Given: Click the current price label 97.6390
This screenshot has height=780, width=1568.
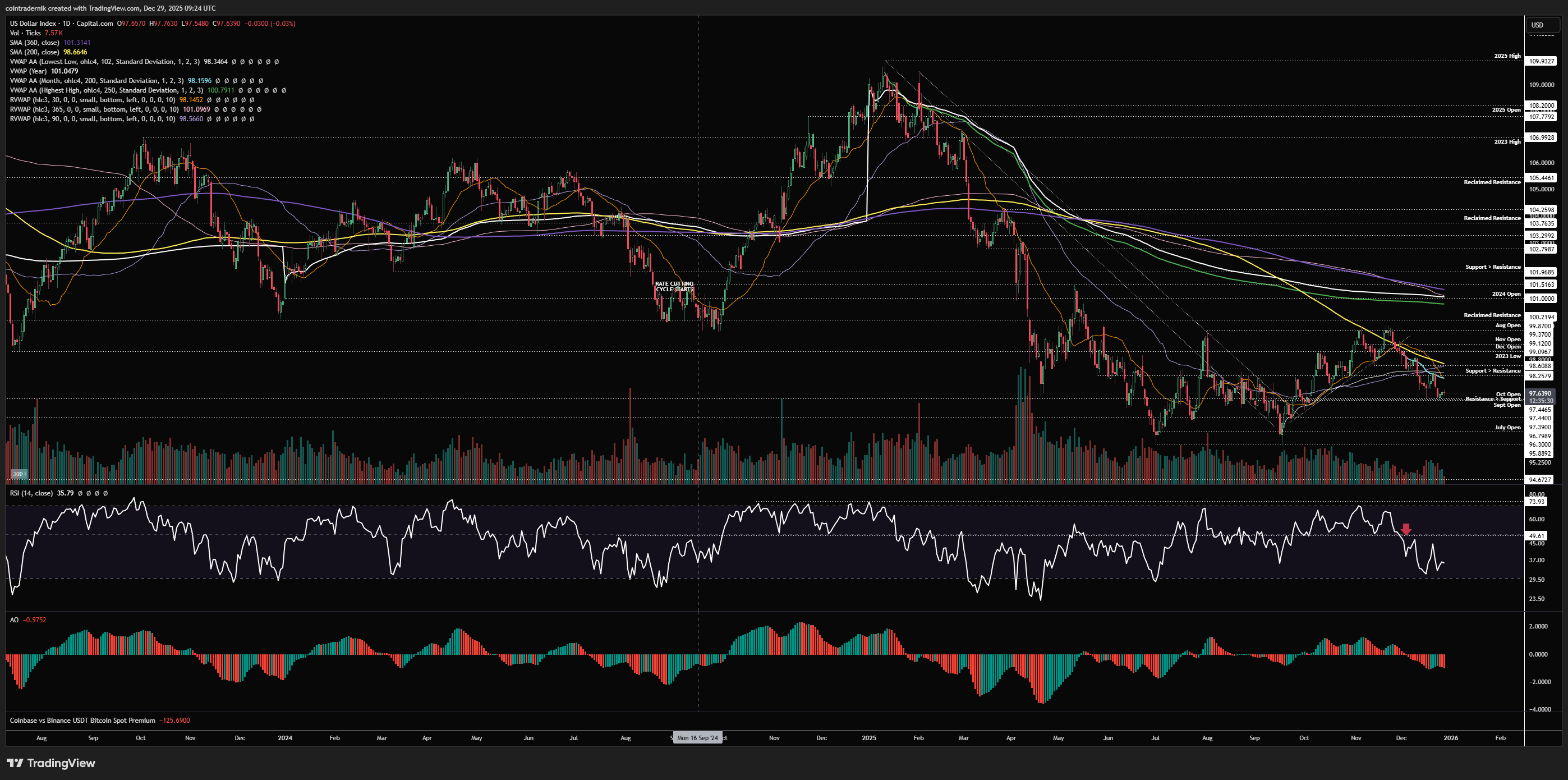Looking at the screenshot, I should (x=1541, y=394).
